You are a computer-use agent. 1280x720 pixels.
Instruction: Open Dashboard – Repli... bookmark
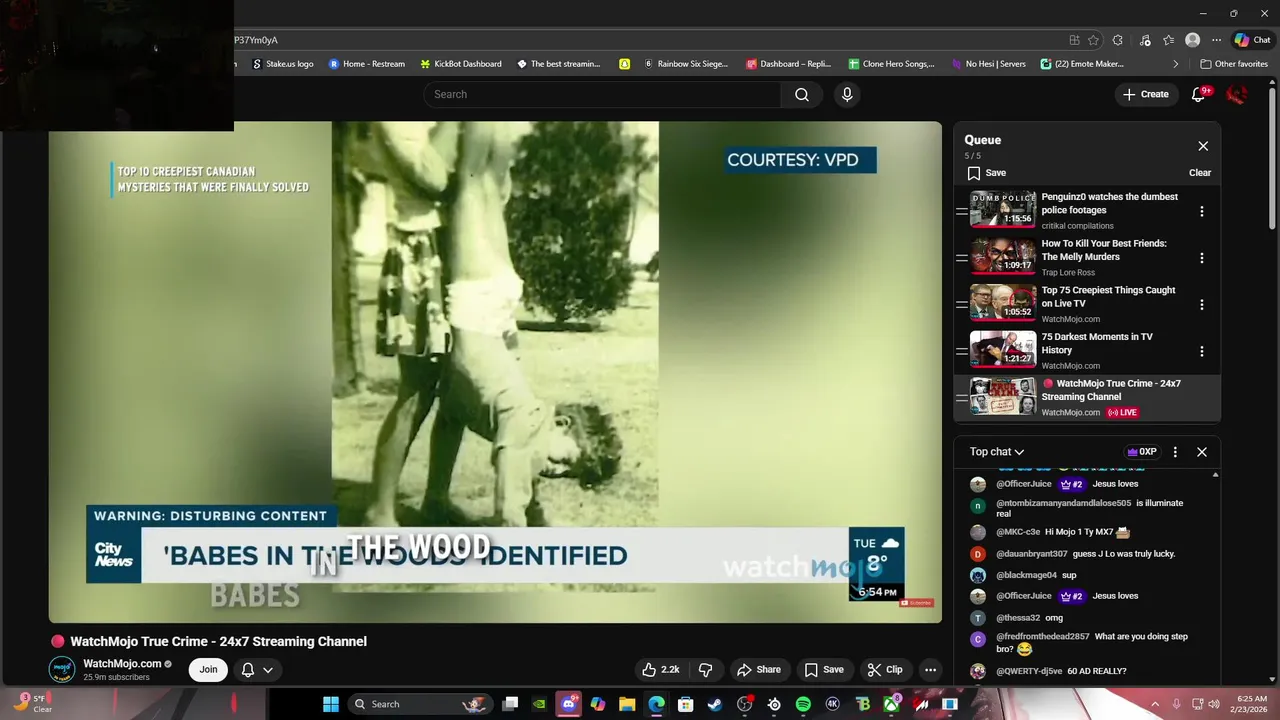[789, 64]
